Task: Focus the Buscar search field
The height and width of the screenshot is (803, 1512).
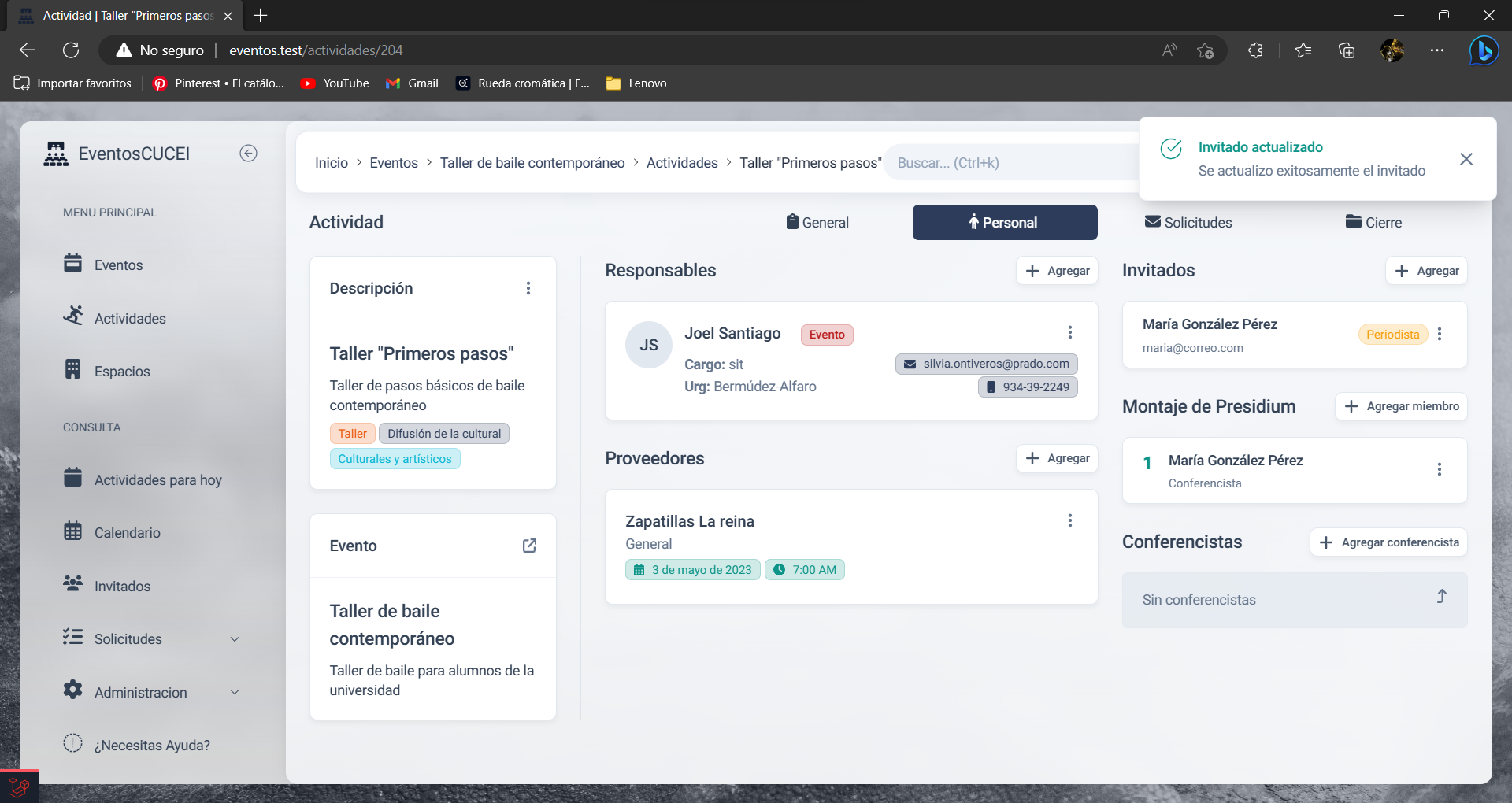Action: (x=1008, y=163)
